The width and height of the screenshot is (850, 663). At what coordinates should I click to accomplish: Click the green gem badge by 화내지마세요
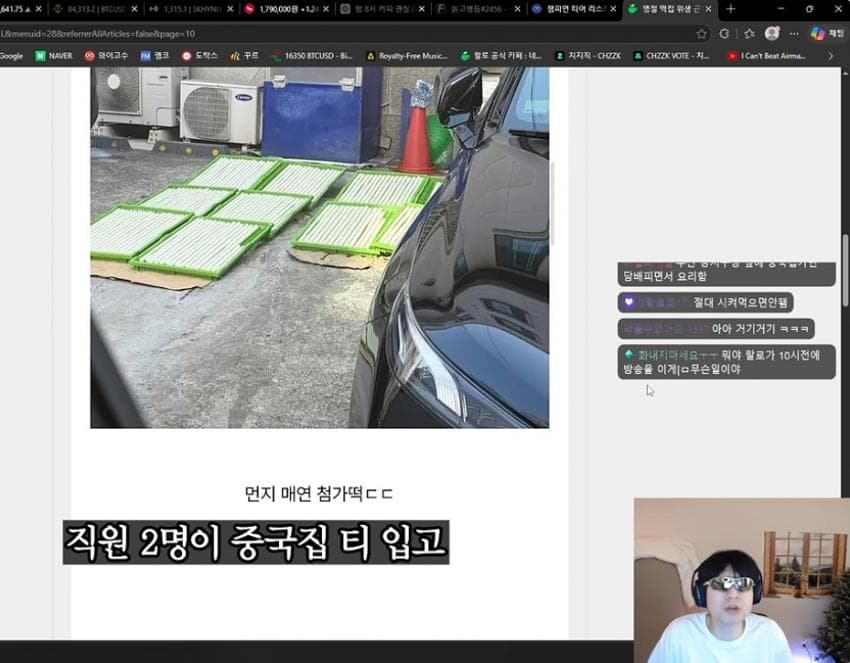pyautogui.click(x=629, y=355)
